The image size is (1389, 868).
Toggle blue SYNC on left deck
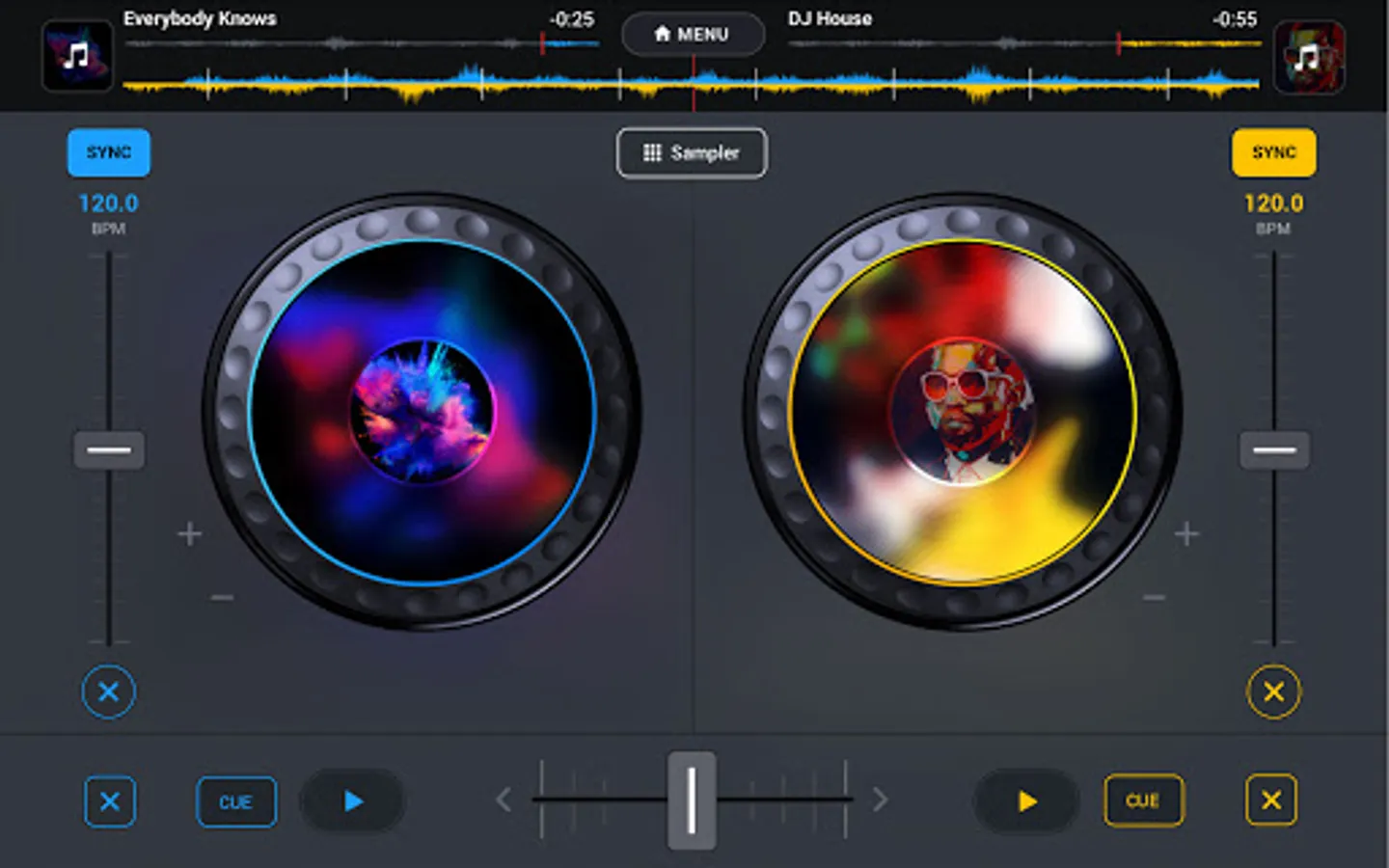109,152
